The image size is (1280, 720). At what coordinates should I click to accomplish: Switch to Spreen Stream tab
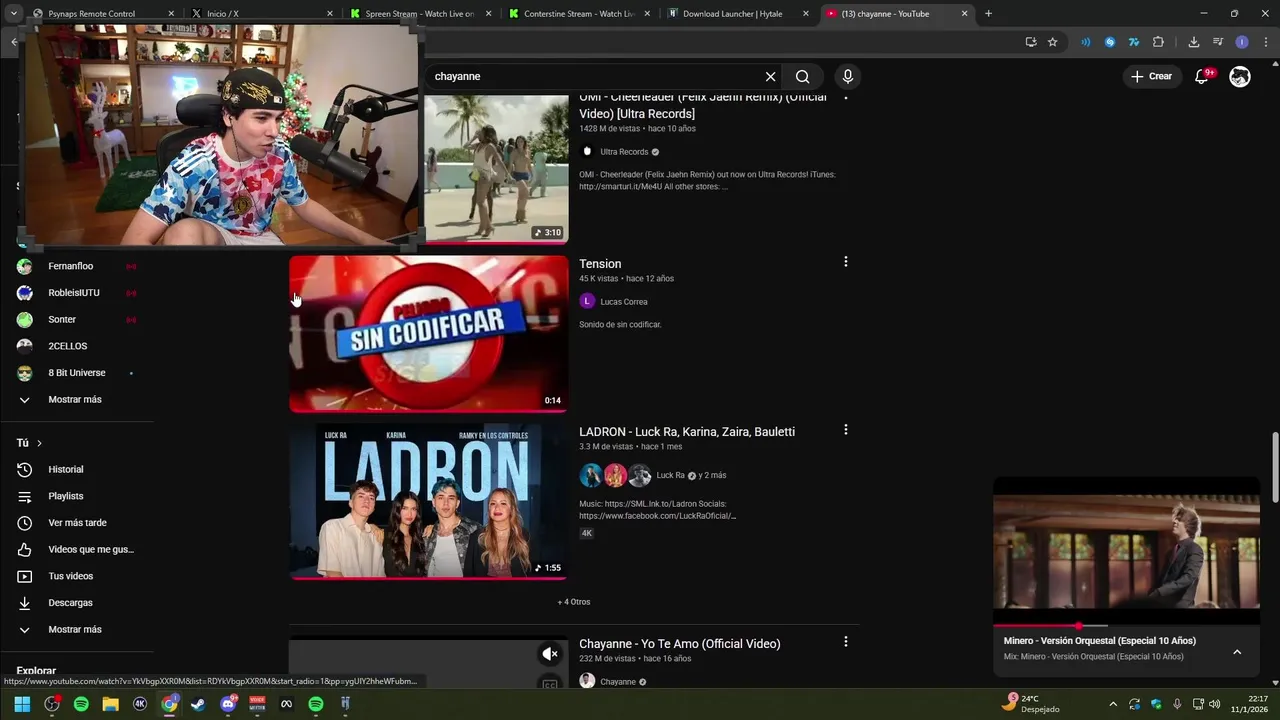coord(418,14)
